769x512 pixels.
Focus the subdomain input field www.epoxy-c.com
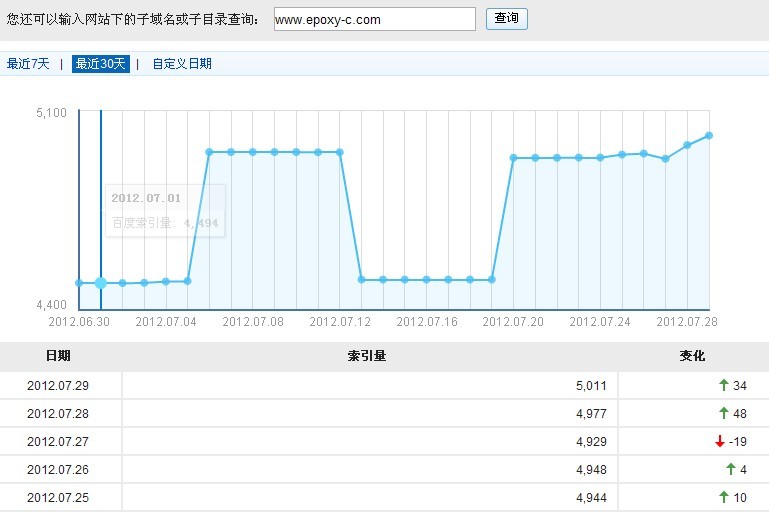pyautogui.click(x=375, y=19)
